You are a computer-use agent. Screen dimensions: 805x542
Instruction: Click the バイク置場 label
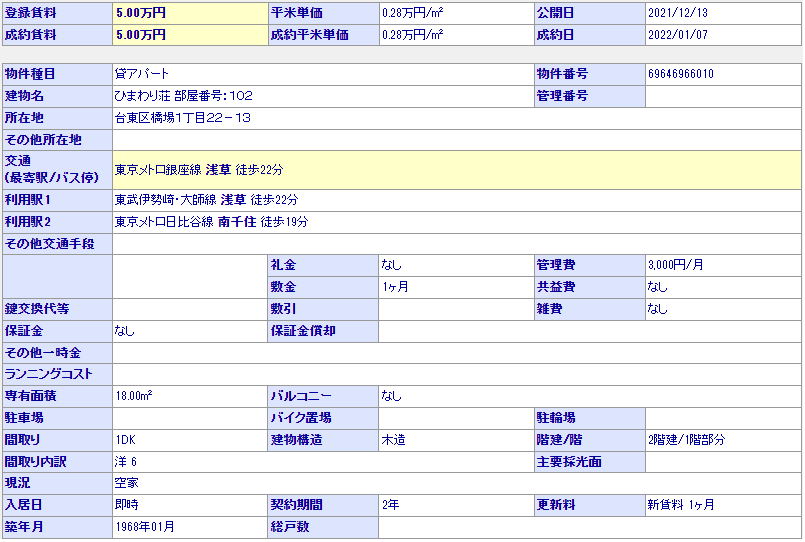coord(301,418)
